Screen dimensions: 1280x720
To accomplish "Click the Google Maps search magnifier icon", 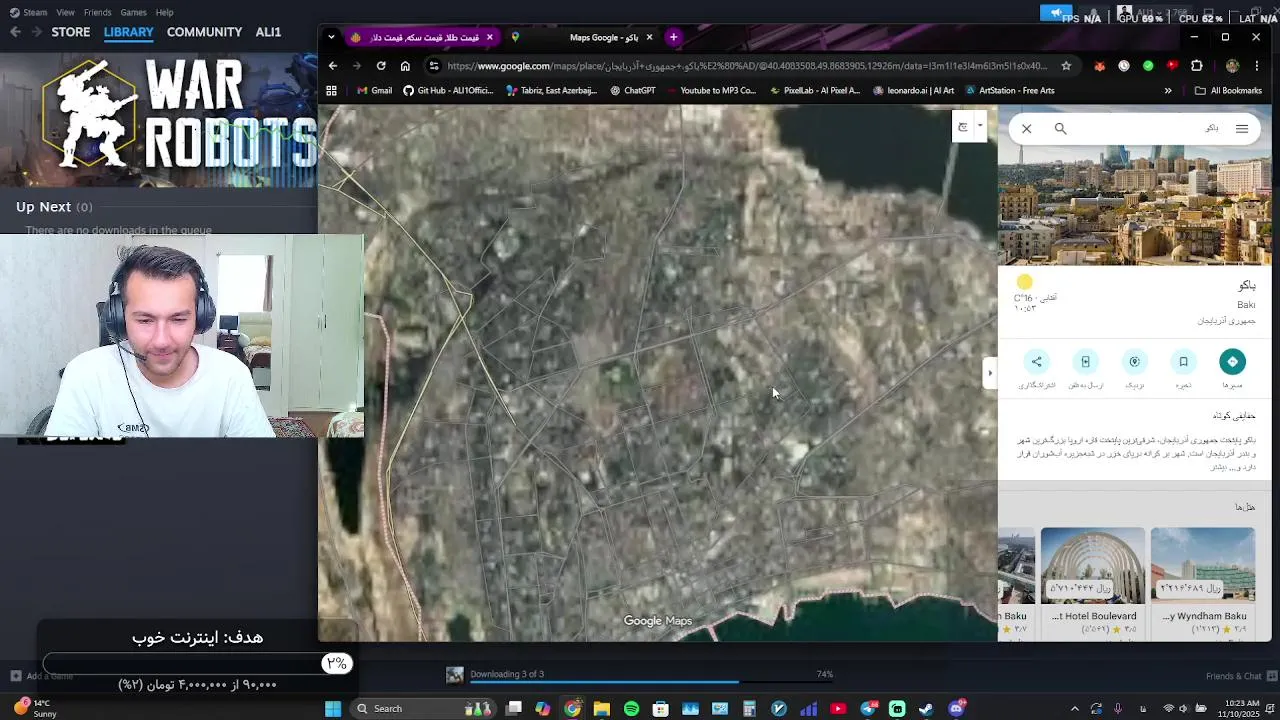I will [x=1060, y=128].
